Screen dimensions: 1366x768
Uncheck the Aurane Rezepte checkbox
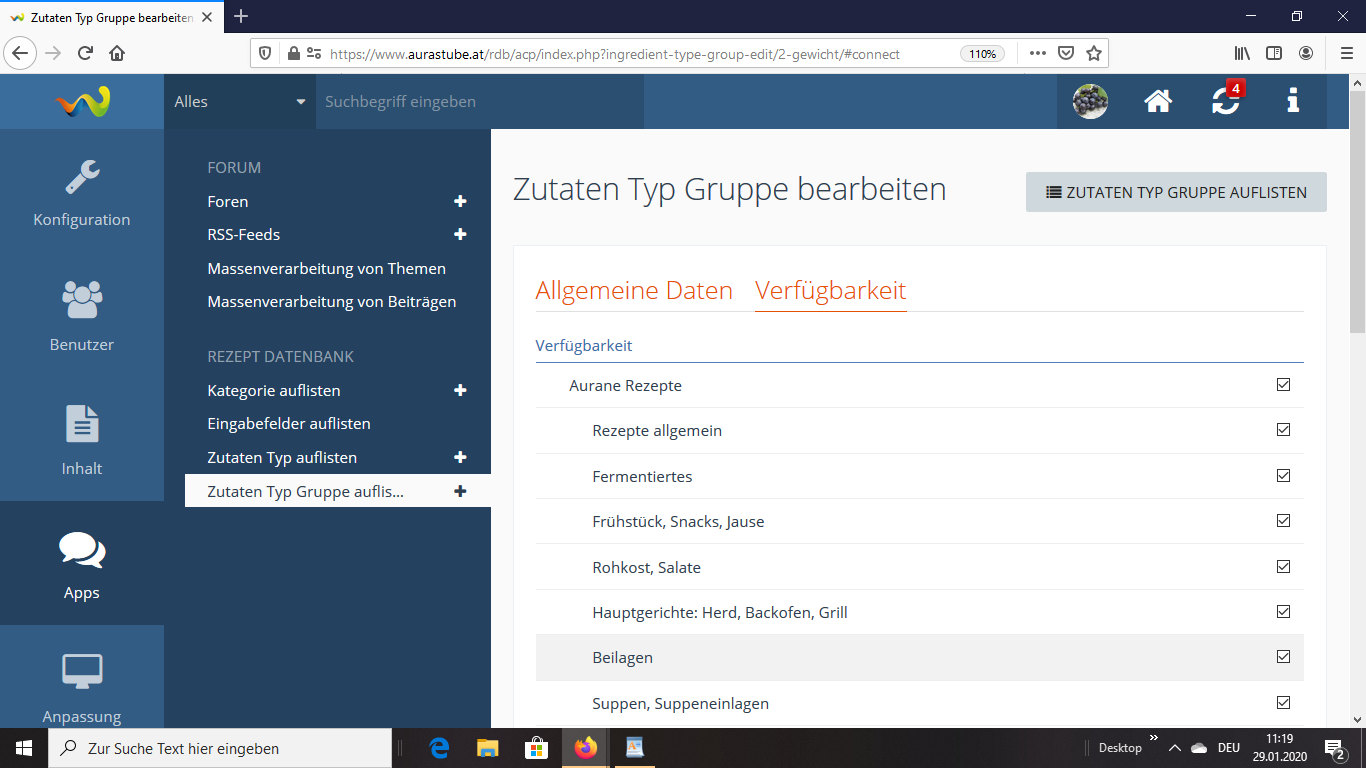coord(1283,385)
